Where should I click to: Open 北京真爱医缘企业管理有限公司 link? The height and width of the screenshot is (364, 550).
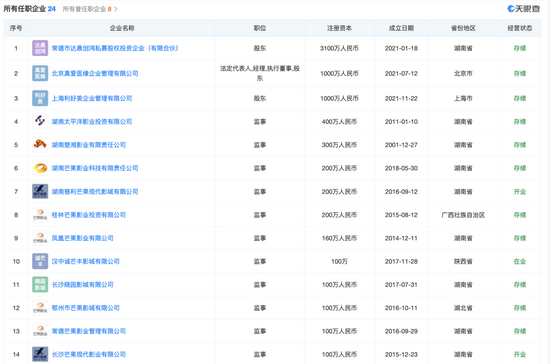pos(95,73)
